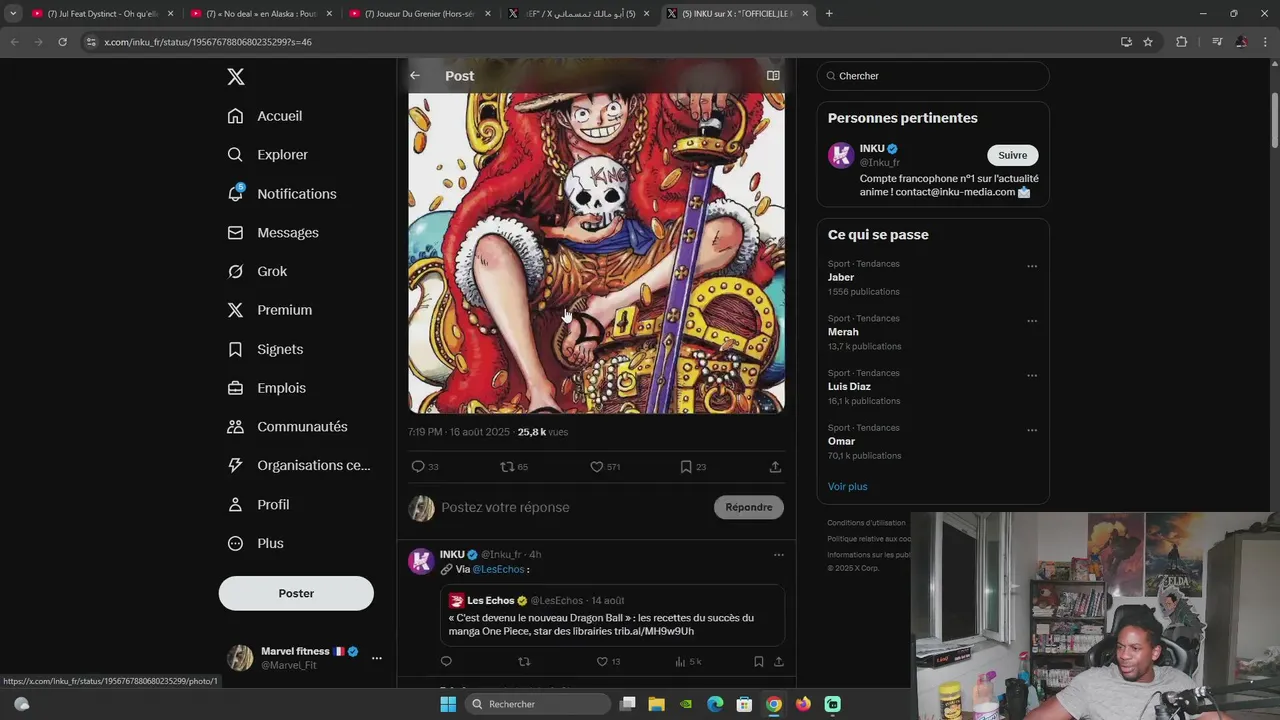Open @LesEchos mention link
Image resolution: width=1280 pixels, height=720 pixels.
point(498,570)
